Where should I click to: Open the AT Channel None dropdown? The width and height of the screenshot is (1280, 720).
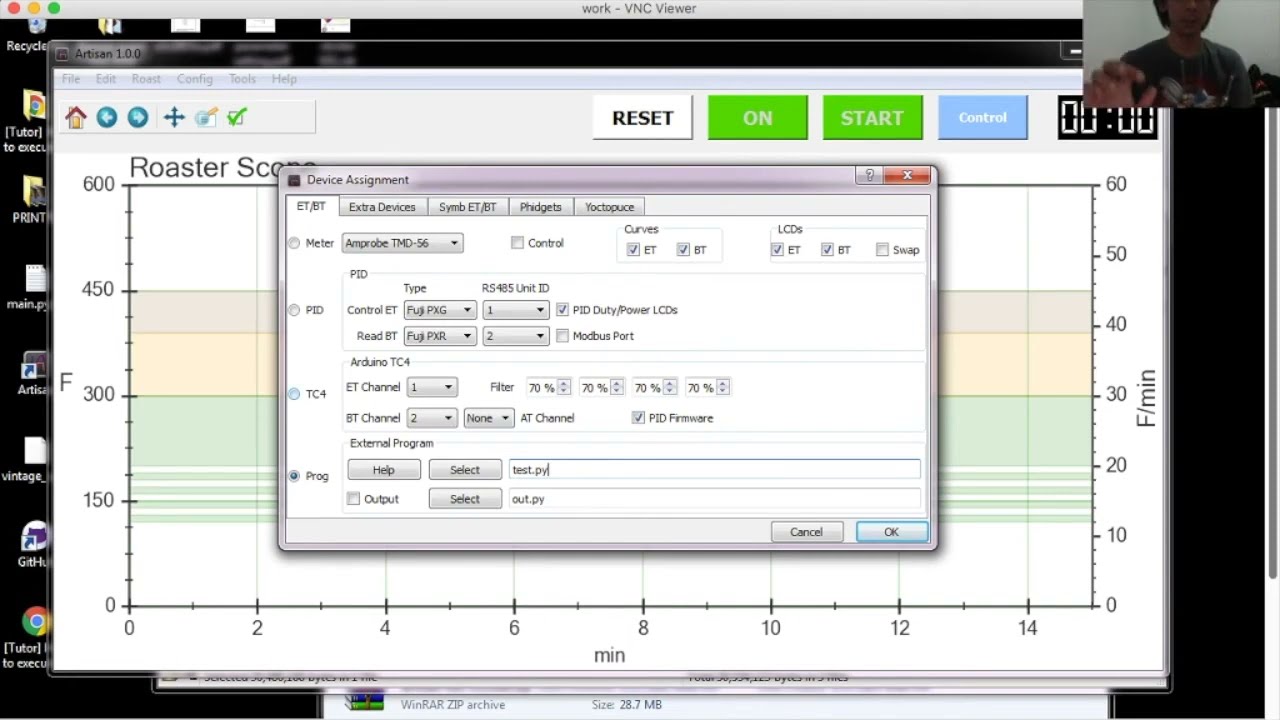[x=488, y=418]
